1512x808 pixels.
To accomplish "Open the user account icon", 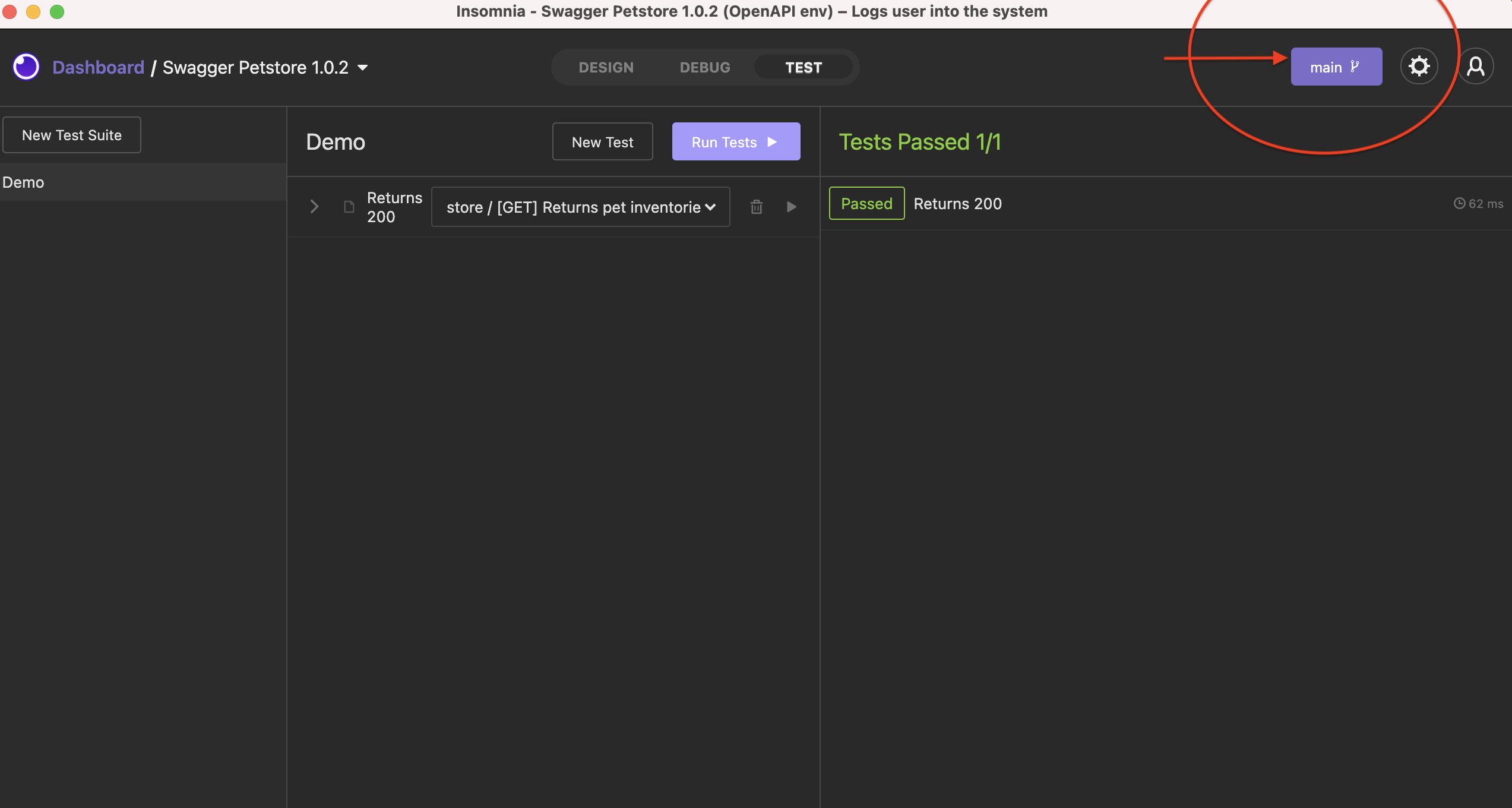I will click(1476, 66).
